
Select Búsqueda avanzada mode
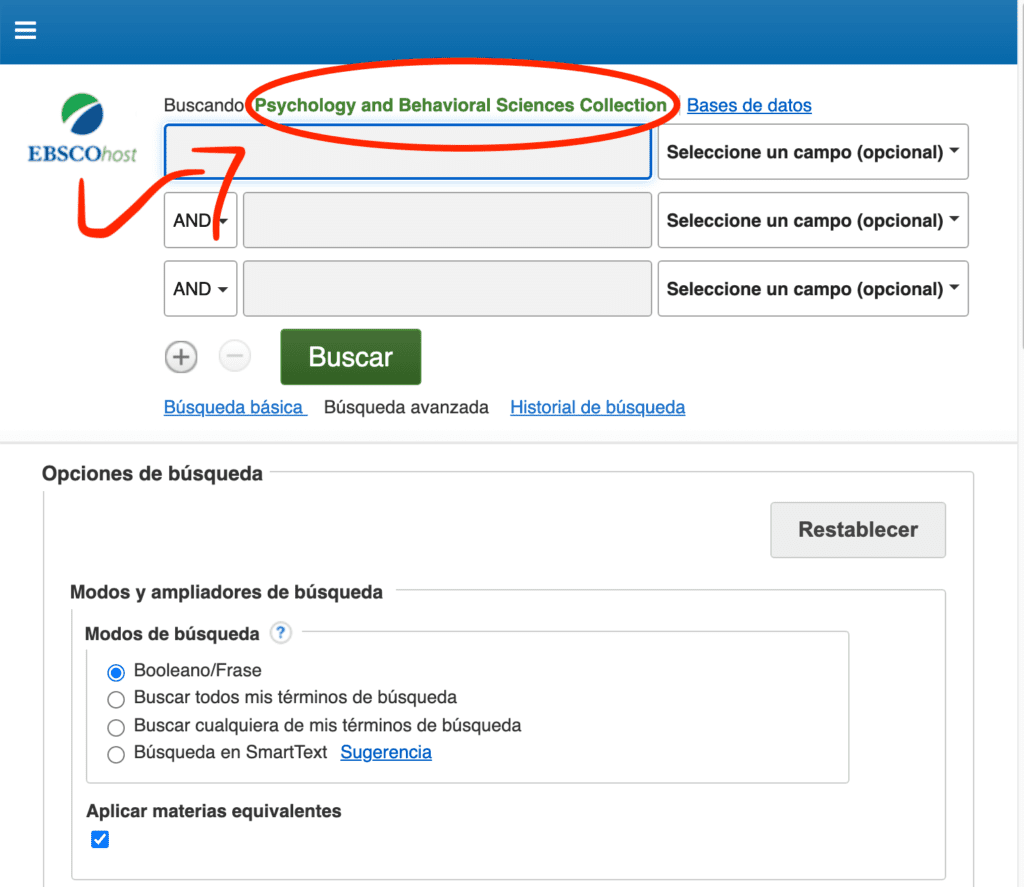click(x=406, y=408)
